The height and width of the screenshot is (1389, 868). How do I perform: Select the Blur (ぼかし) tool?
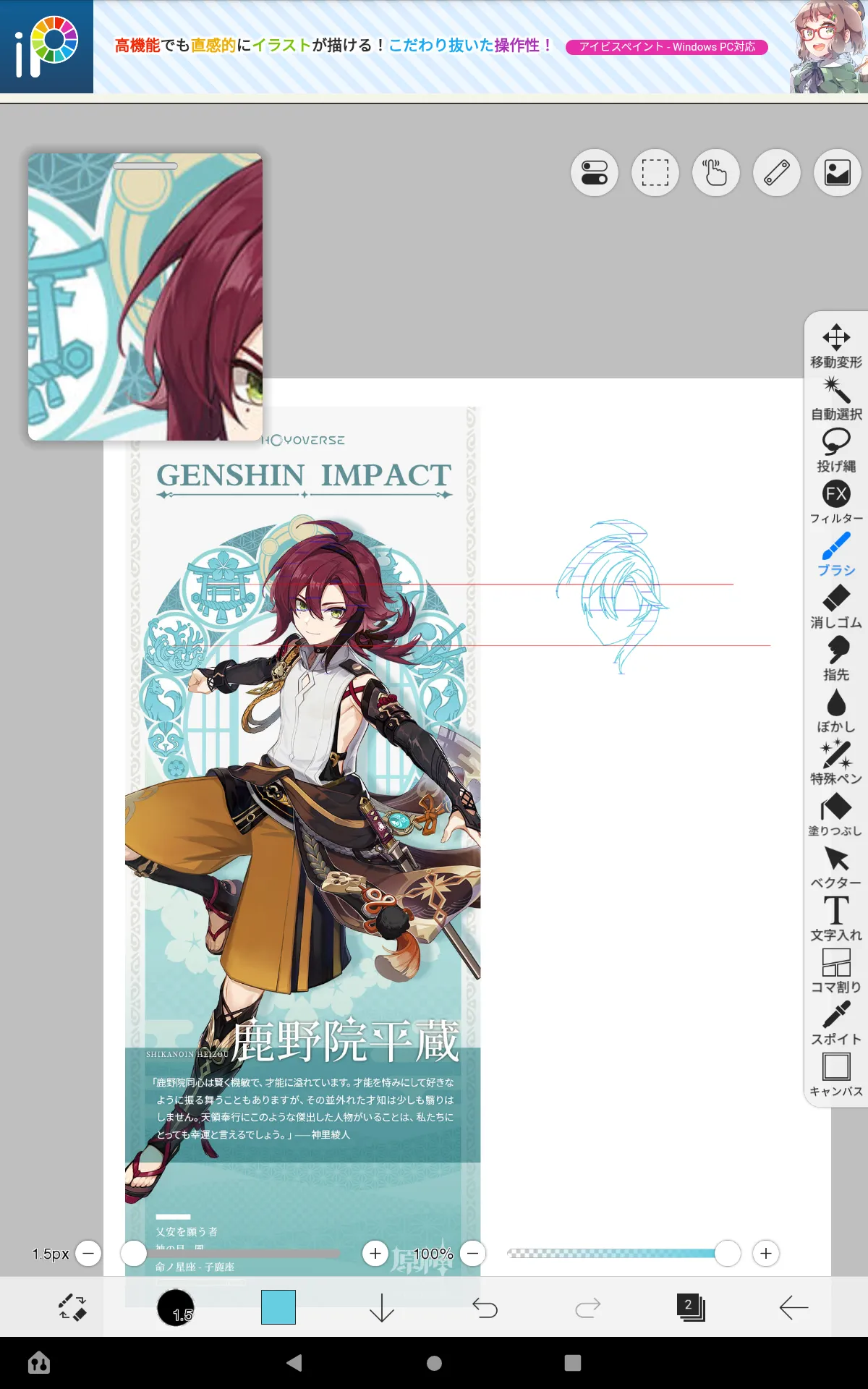click(x=836, y=710)
